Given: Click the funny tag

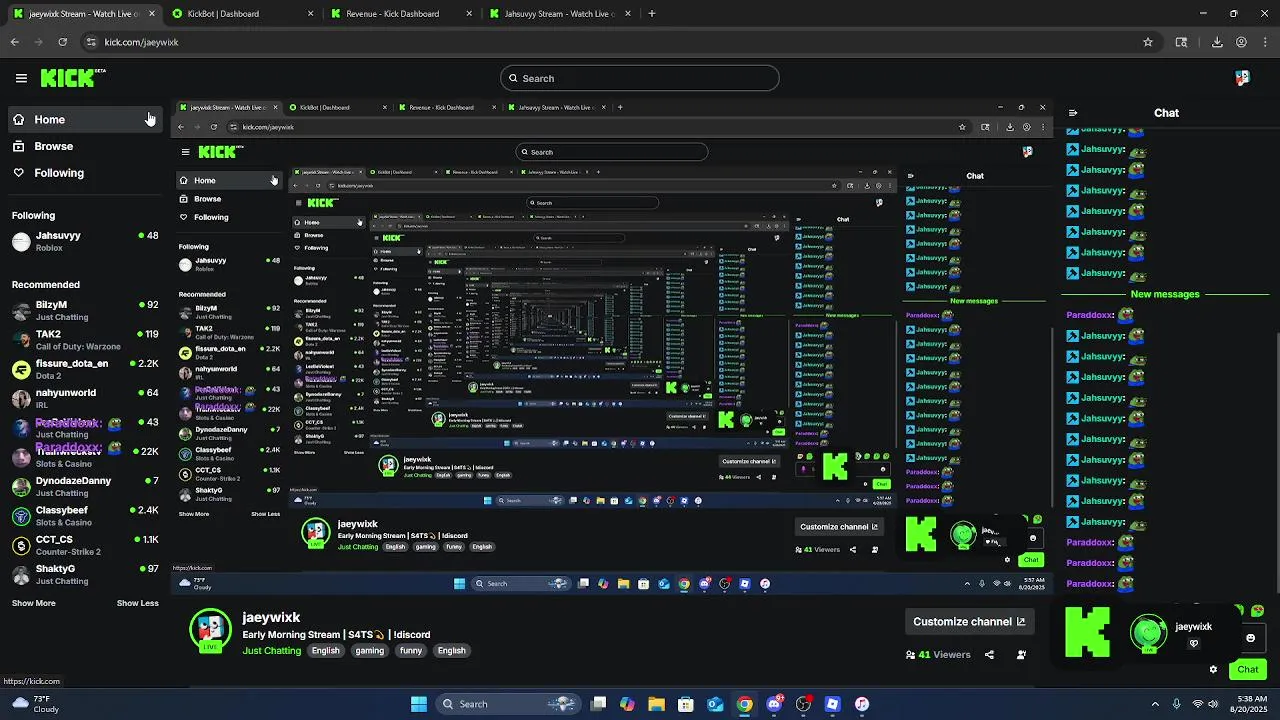Looking at the screenshot, I should [411, 651].
